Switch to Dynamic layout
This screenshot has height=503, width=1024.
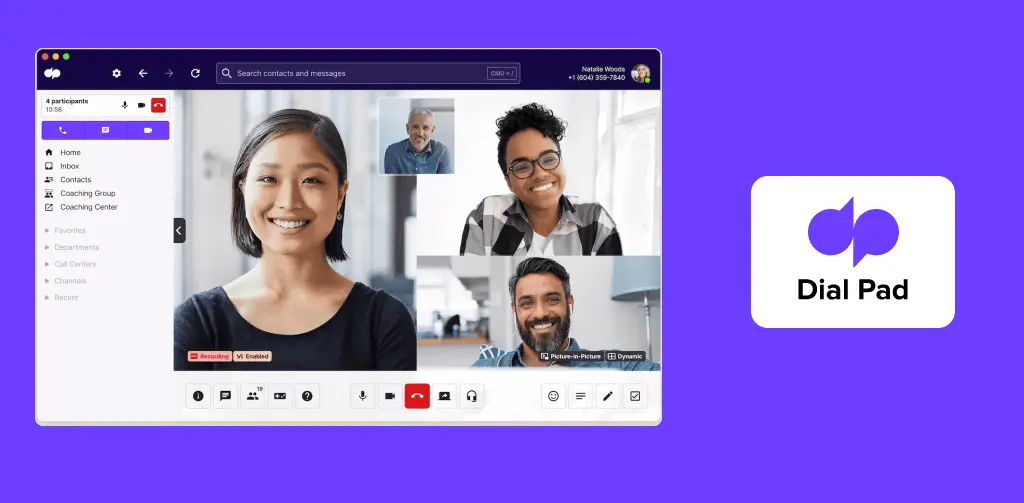[x=626, y=357]
